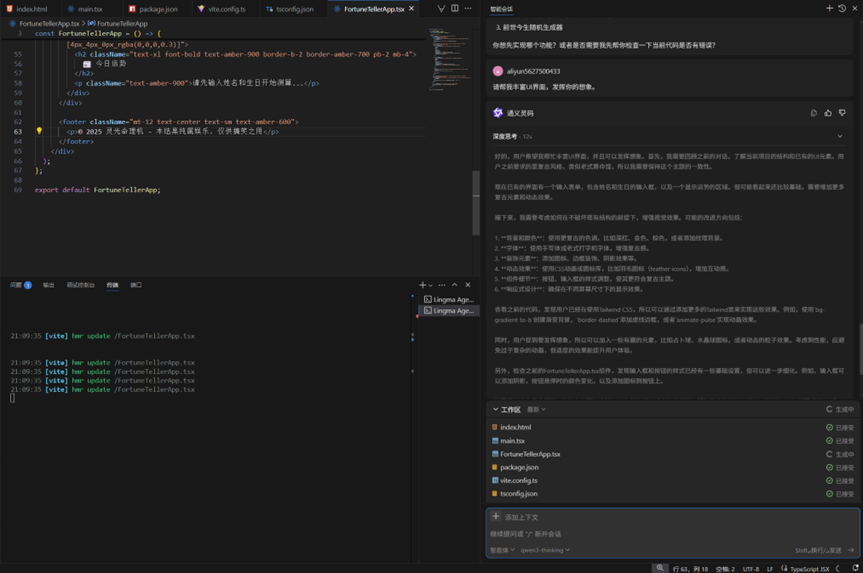Click the 生成中 status in workspace header
The height and width of the screenshot is (573, 863).
[840, 410]
